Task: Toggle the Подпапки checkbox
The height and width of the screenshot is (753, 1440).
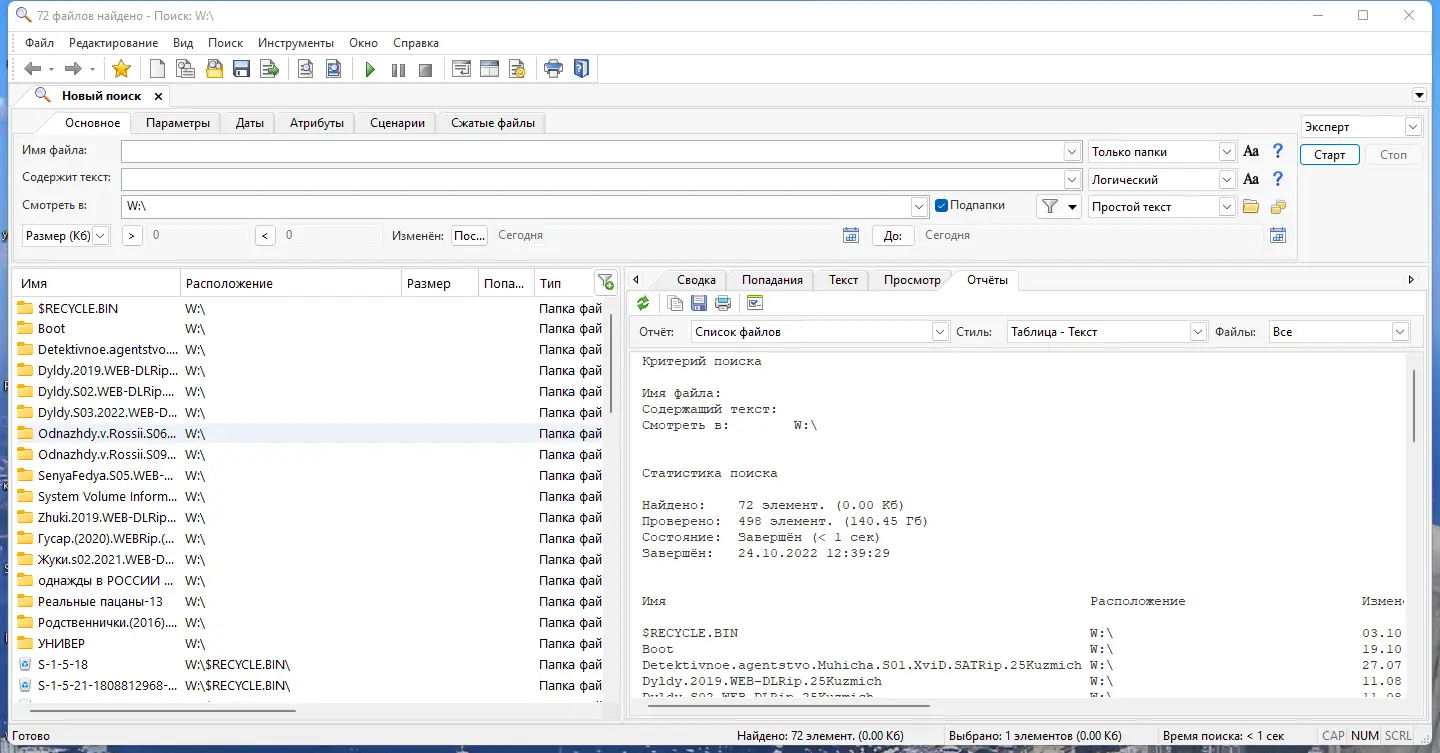Action: pos(941,206)
